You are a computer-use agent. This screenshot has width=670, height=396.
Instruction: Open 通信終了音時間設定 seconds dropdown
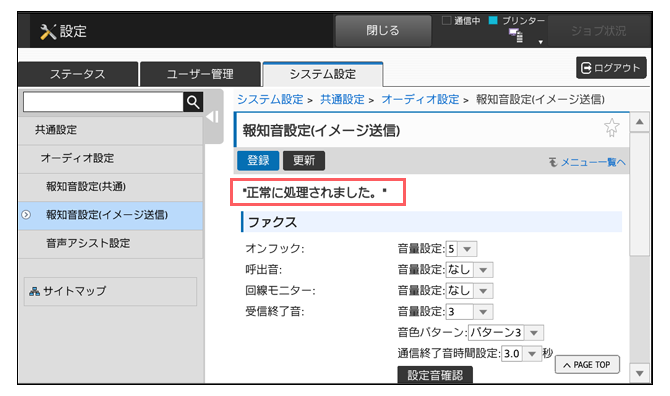point(521,354)
